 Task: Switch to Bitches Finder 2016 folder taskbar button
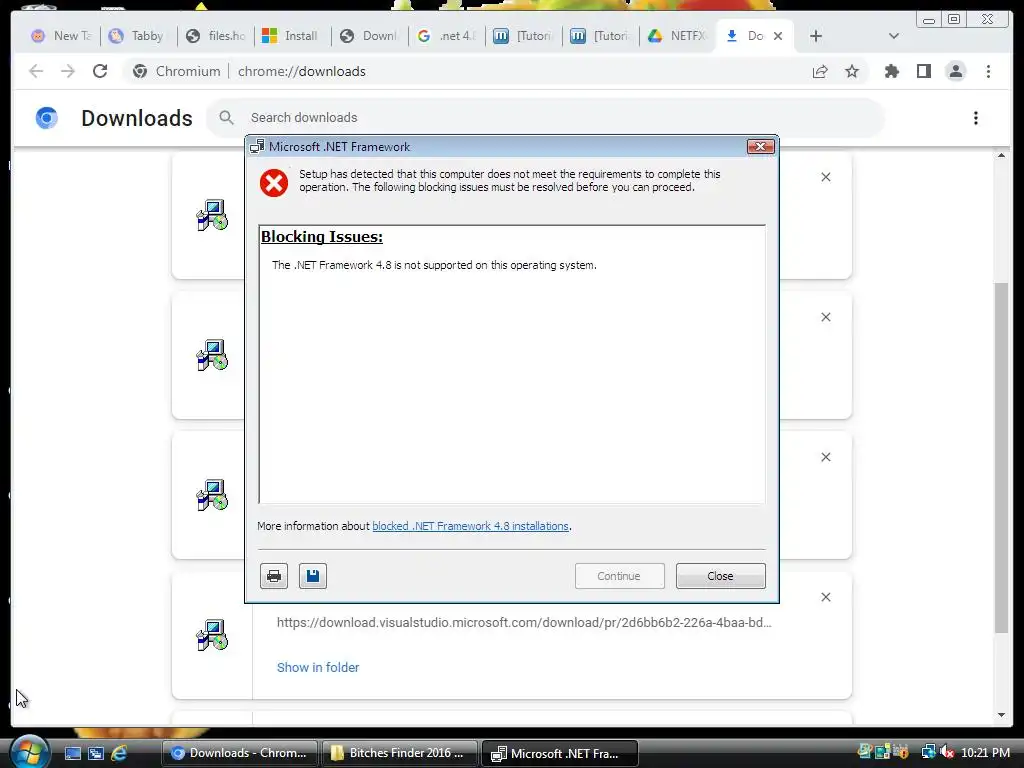click(400, 753)
